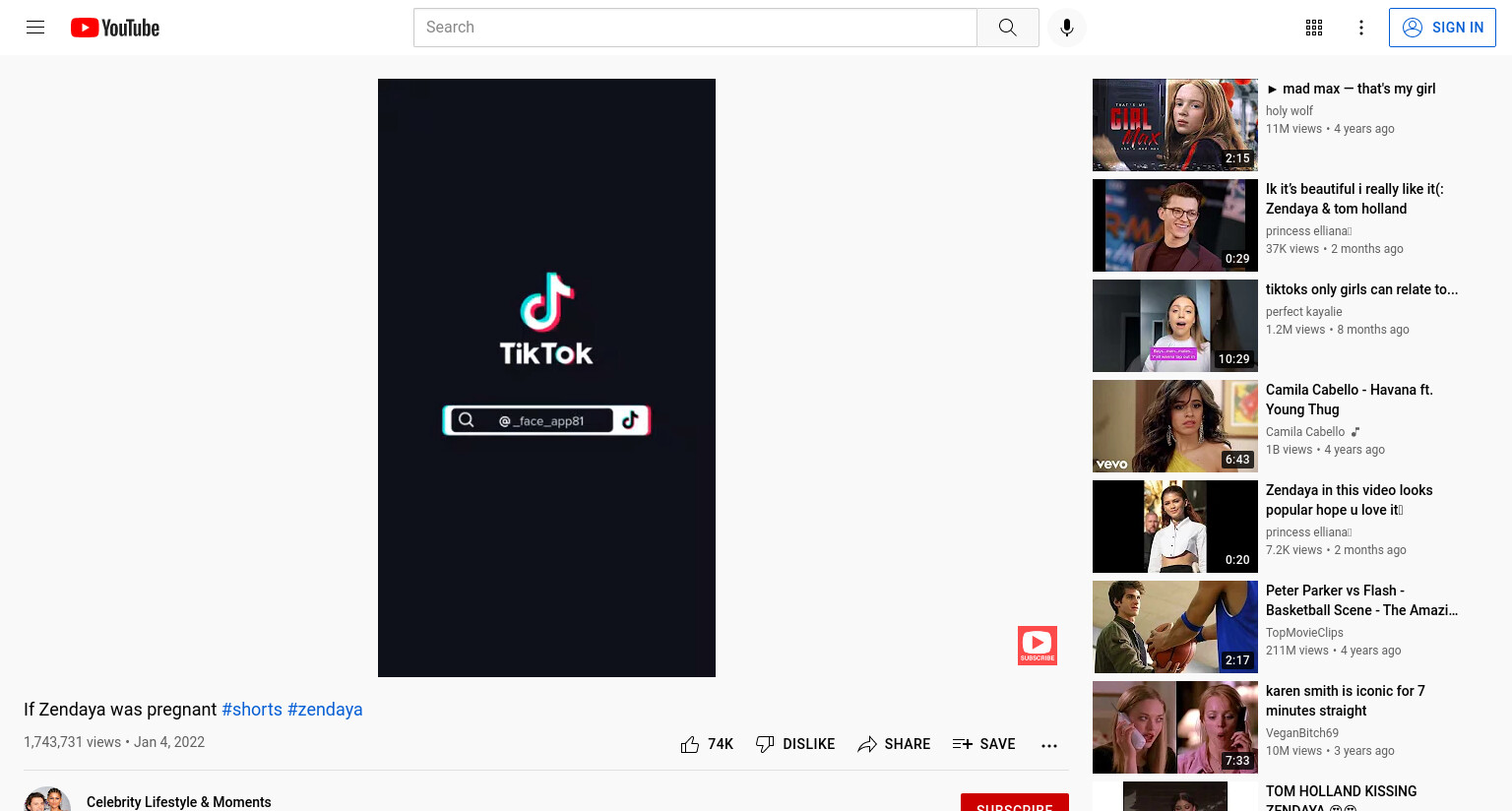This screenshot has width=1512, height=811.
Task: Open the #zendaya hashtag link
Action: tap(325, 710)
